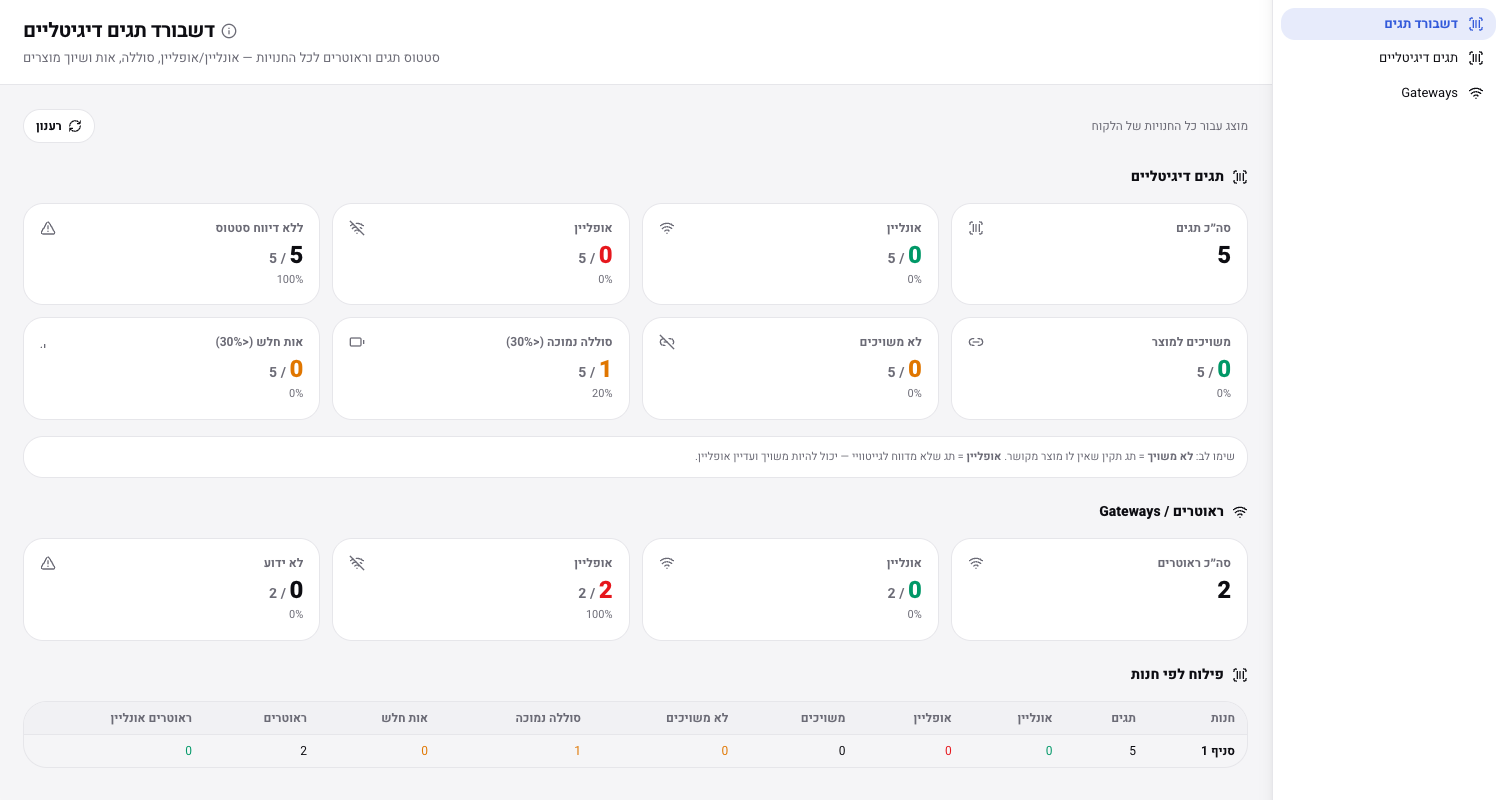
Task: Click the Gateways wifi icon in the sidebar
Action: [x=1475, y=93]
